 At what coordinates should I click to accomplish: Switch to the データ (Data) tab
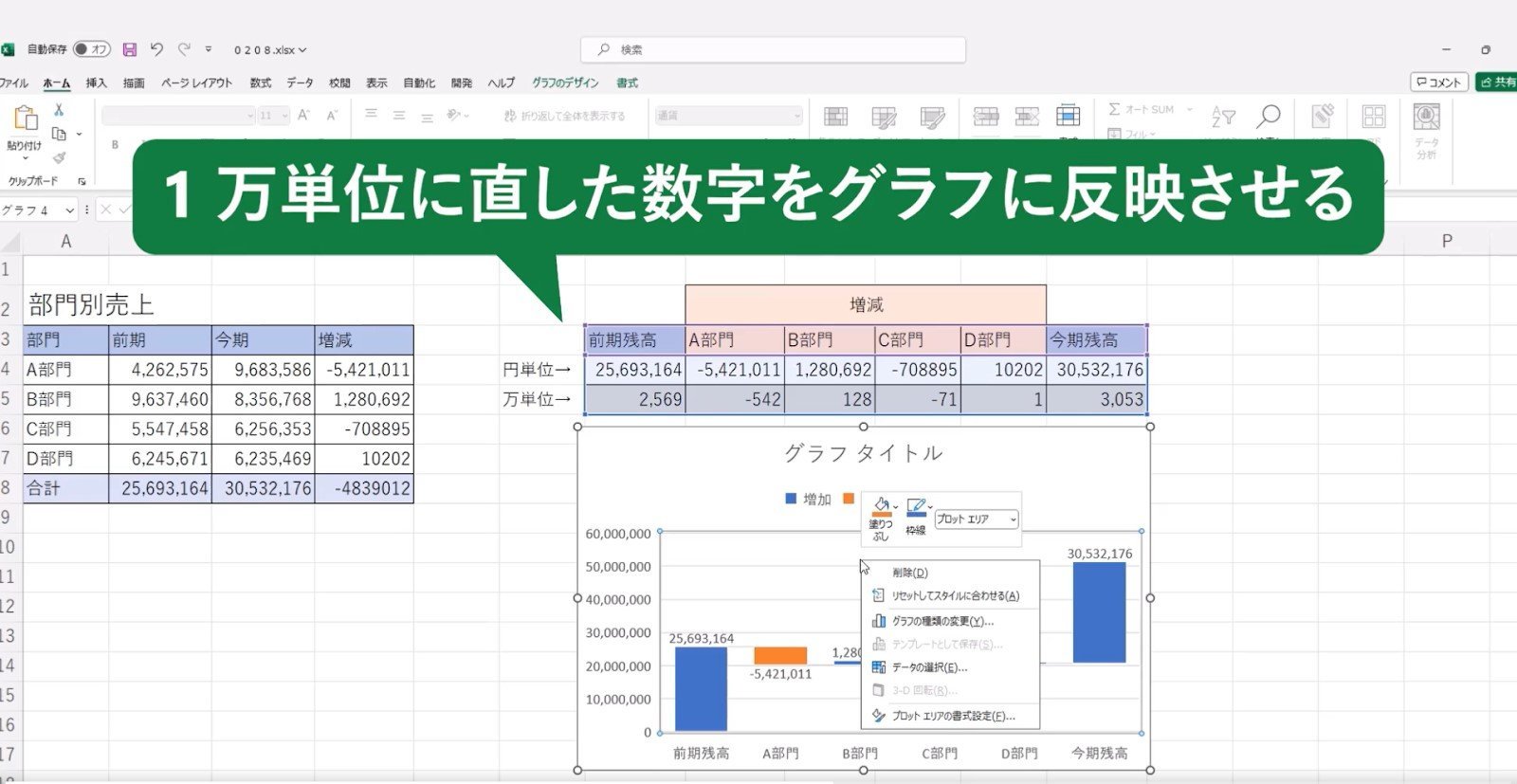click(300, 82)
